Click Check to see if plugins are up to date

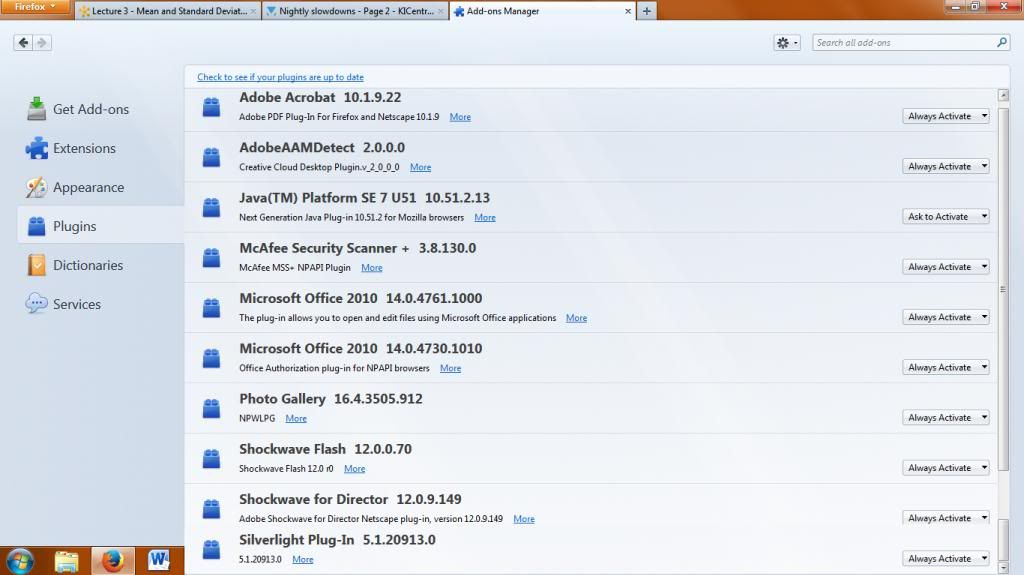[x=280, y=77]
